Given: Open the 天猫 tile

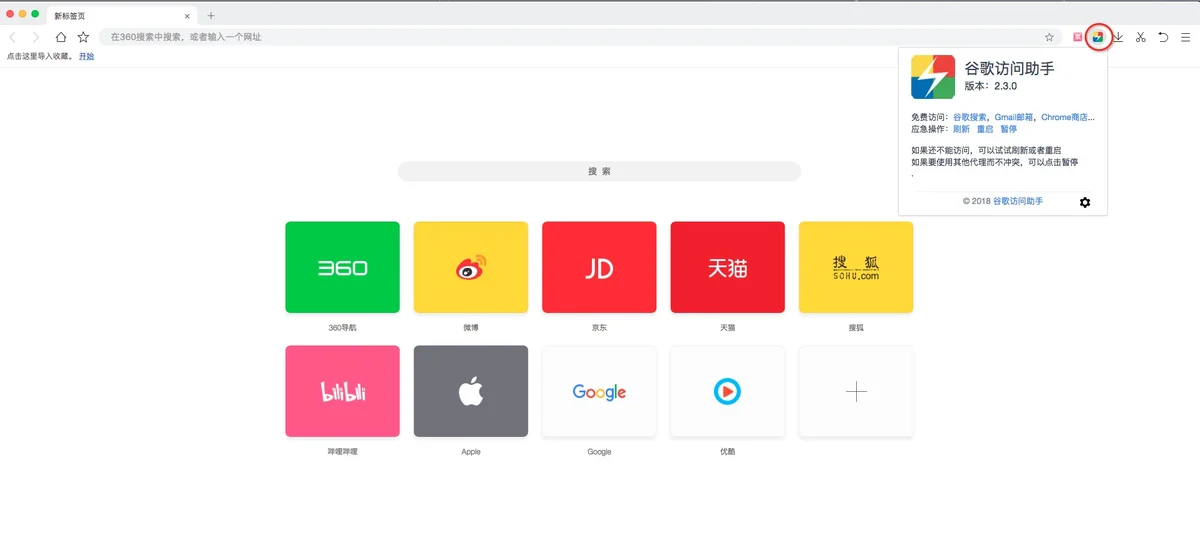Looking at the screenshot, I should tap(727, 267).
